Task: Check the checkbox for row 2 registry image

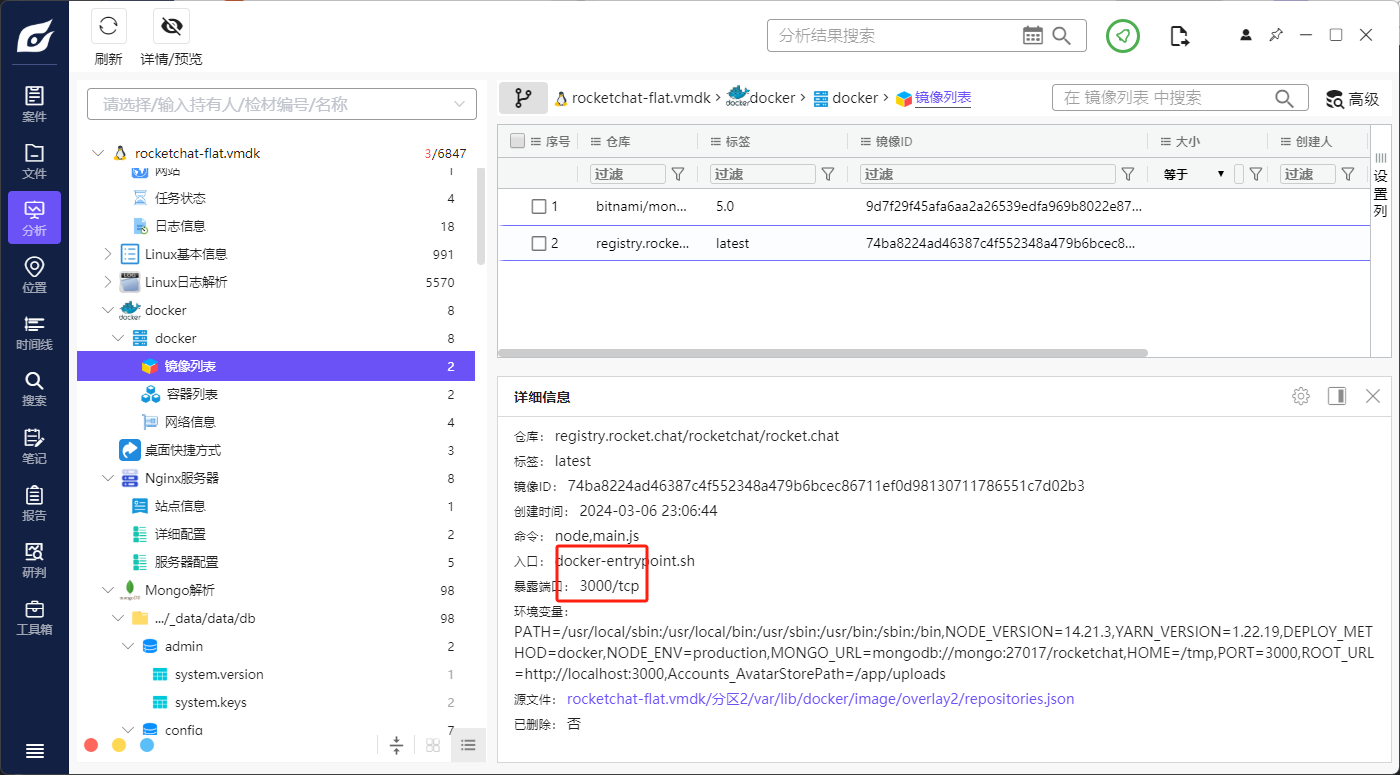Action: 539,243
